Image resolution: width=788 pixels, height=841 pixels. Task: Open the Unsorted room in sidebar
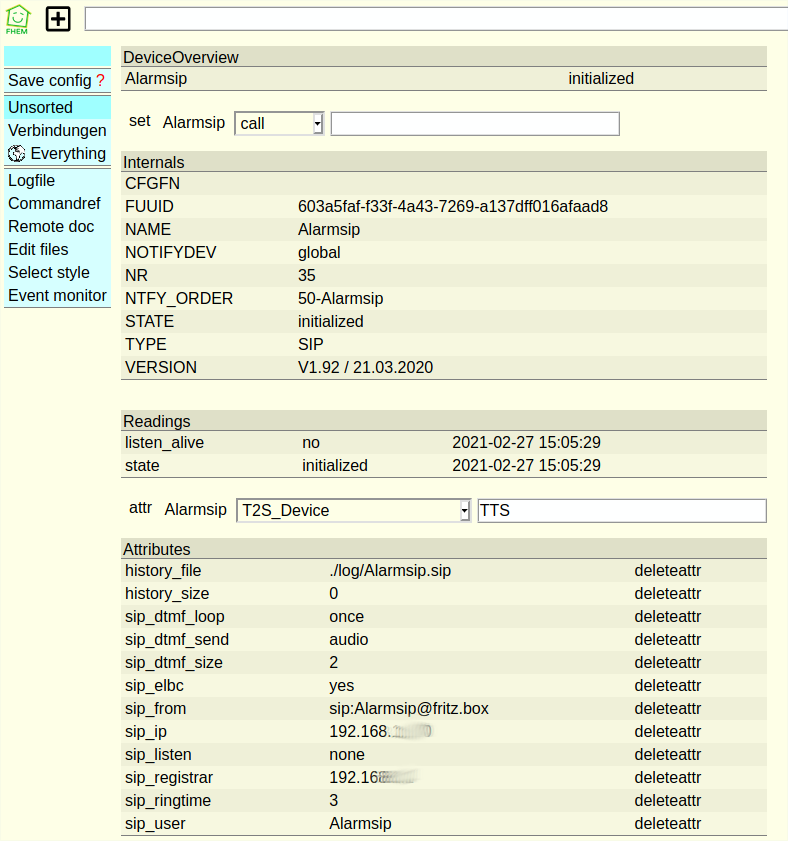click(41, 107)
